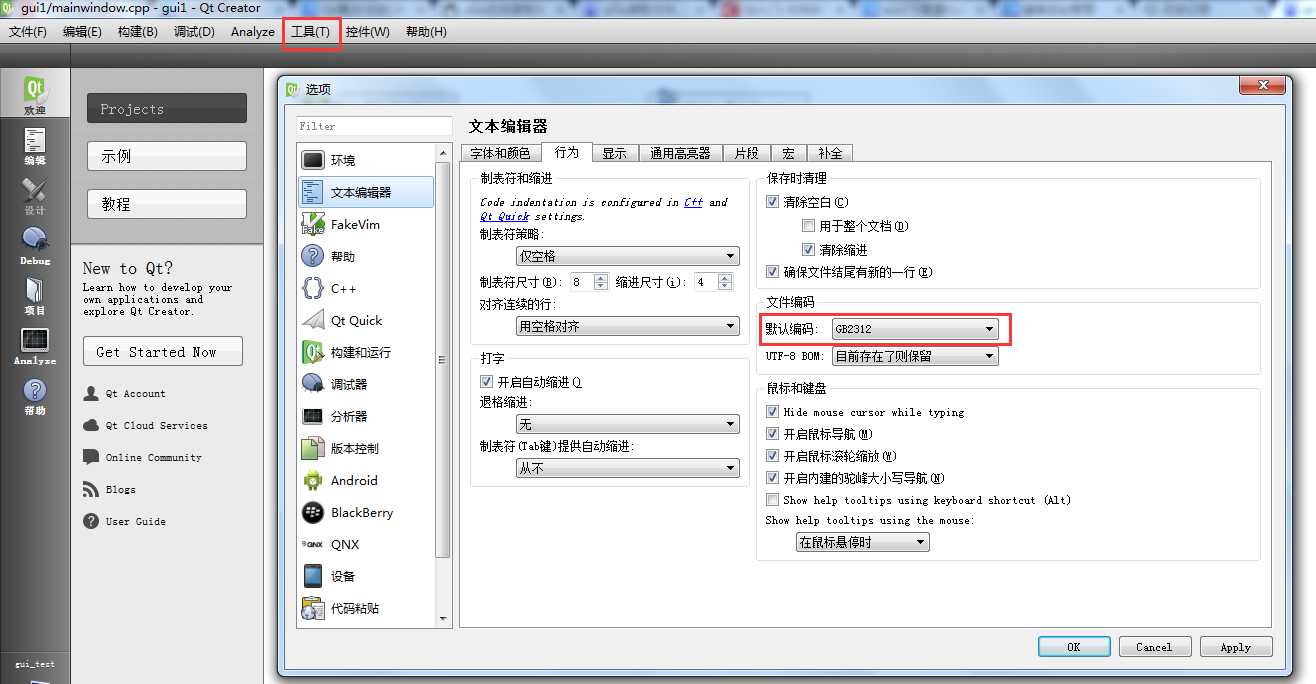Open 文件(F) menu
The width and height of the screenshot is (1316, 684).
28,32
